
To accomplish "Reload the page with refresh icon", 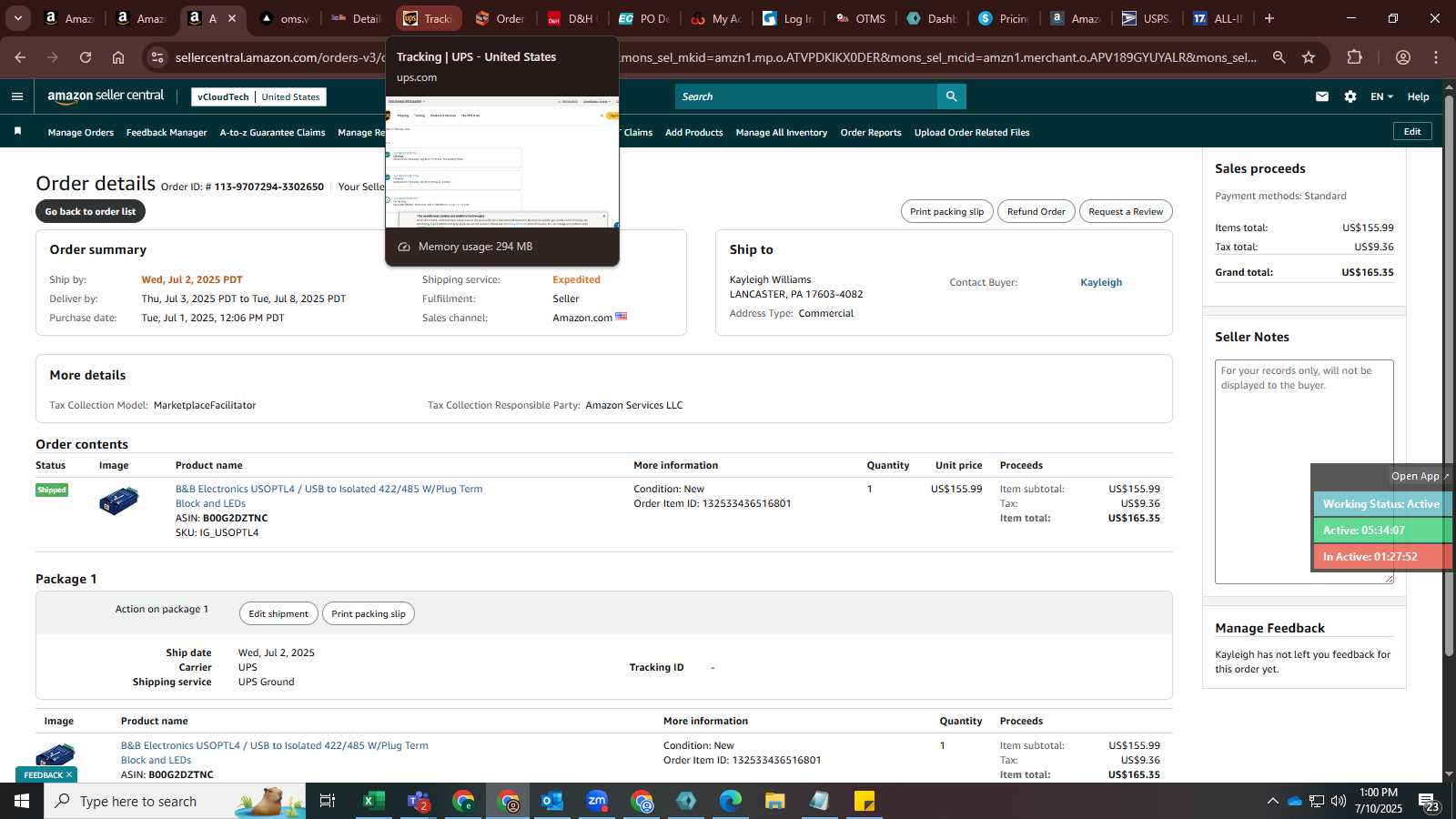I will click(86, 57).
